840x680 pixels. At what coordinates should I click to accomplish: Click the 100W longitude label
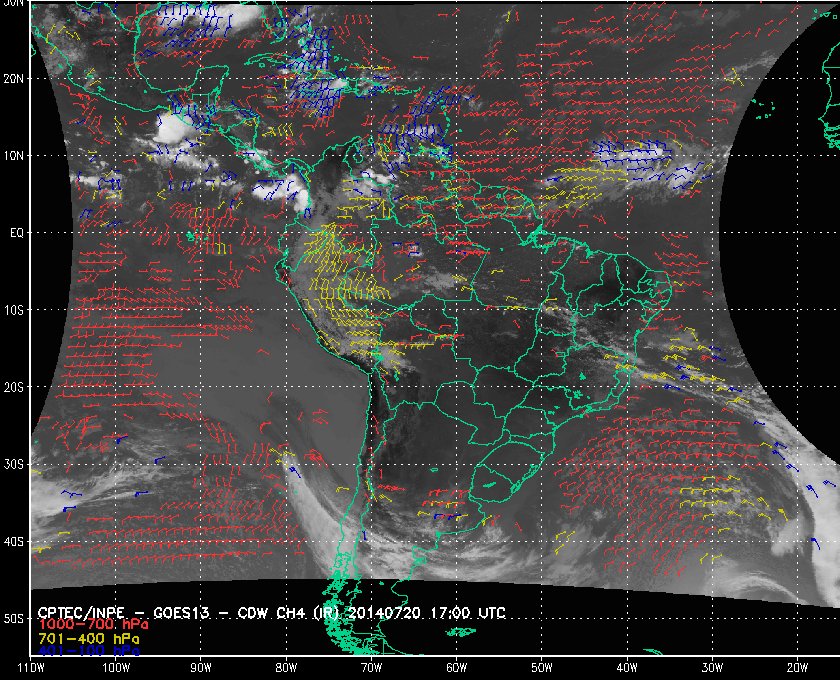(116, 667)
